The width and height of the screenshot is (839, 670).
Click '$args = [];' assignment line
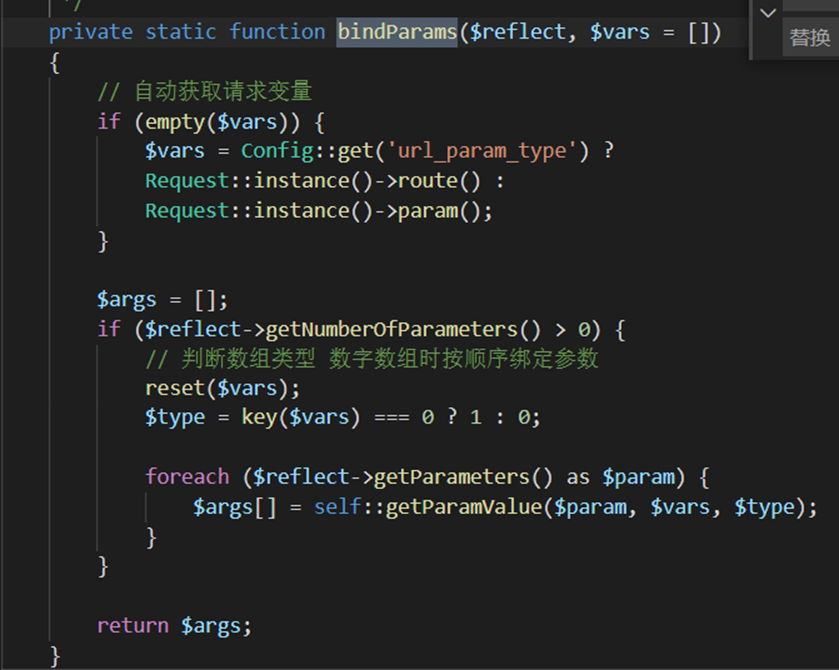click(x=162, y=300)
